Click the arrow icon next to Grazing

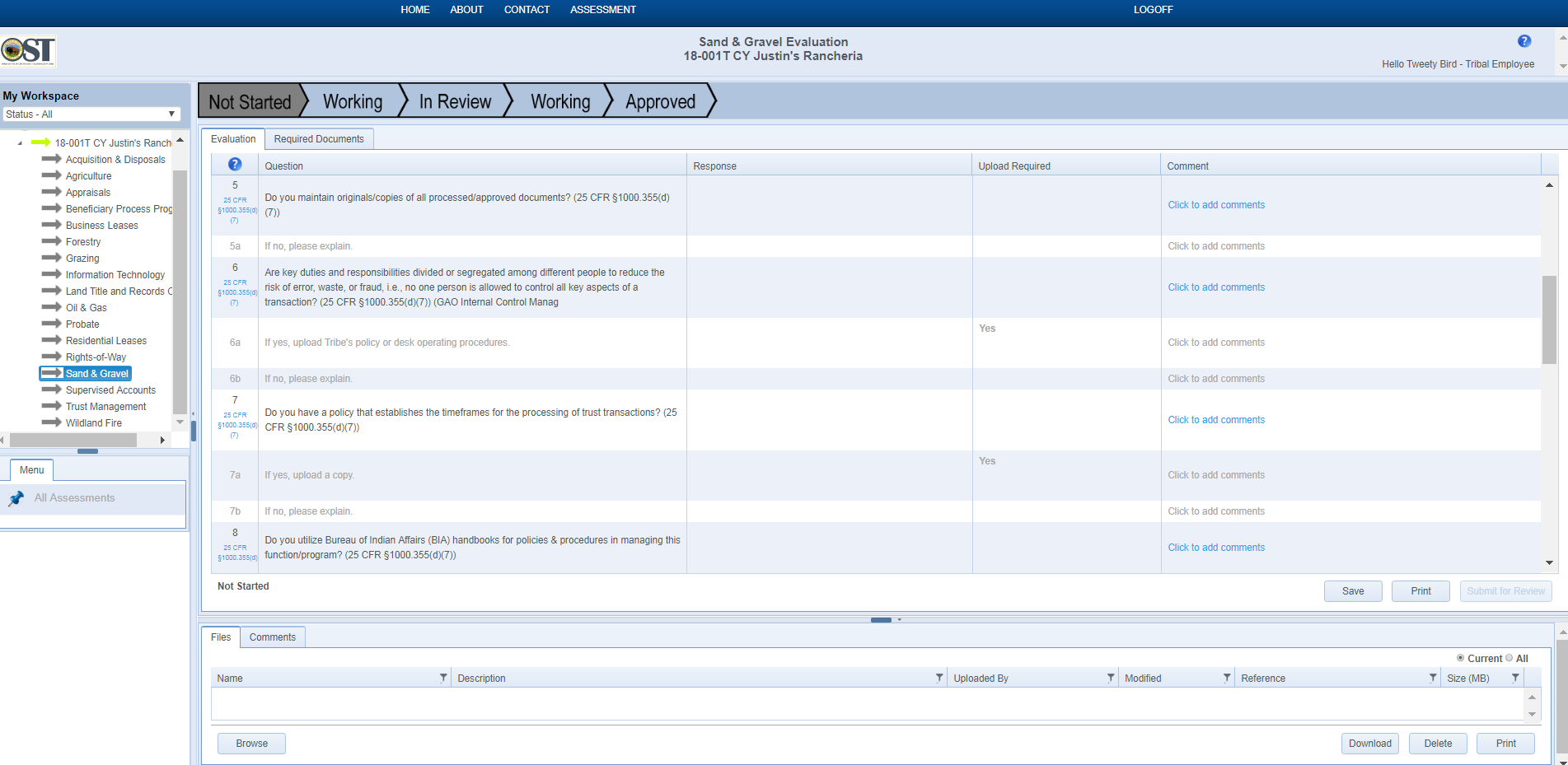[x=52, y=258]
